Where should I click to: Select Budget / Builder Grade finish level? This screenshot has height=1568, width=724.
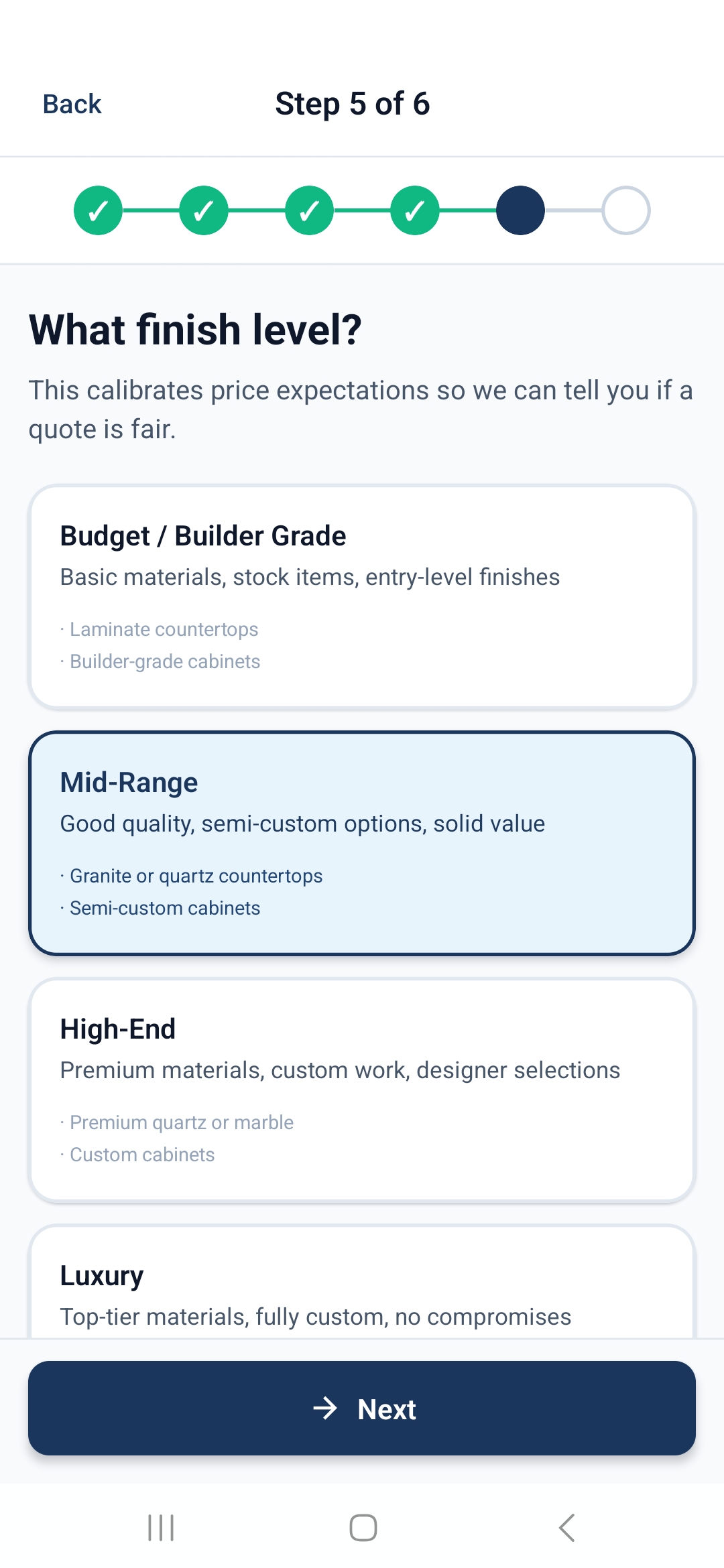pyautogui.click(x=362, y=596)
